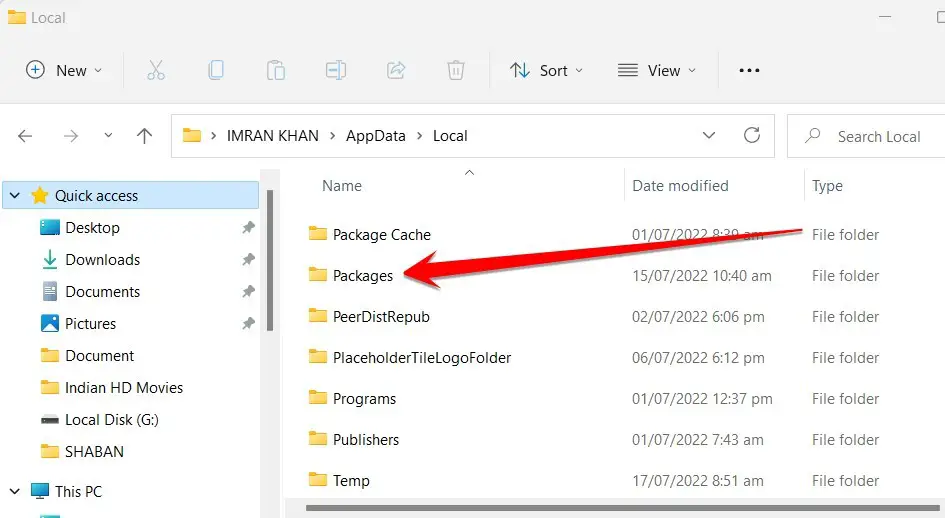Open Document folder in navigation pane
The image size is (945, 518).
[x=99, y=355]
